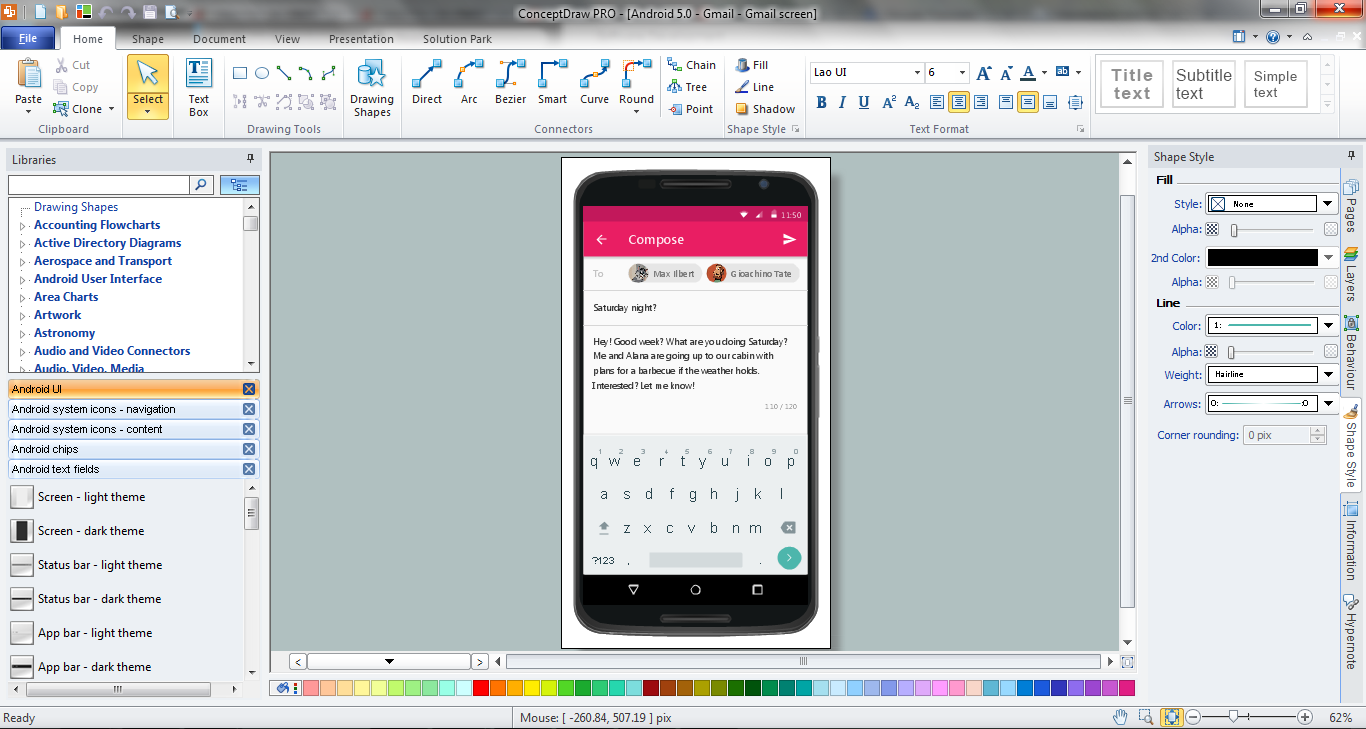The image size is (1366, 729).
Task: Activate the Smart connector
Action: (x=552, y=82)
